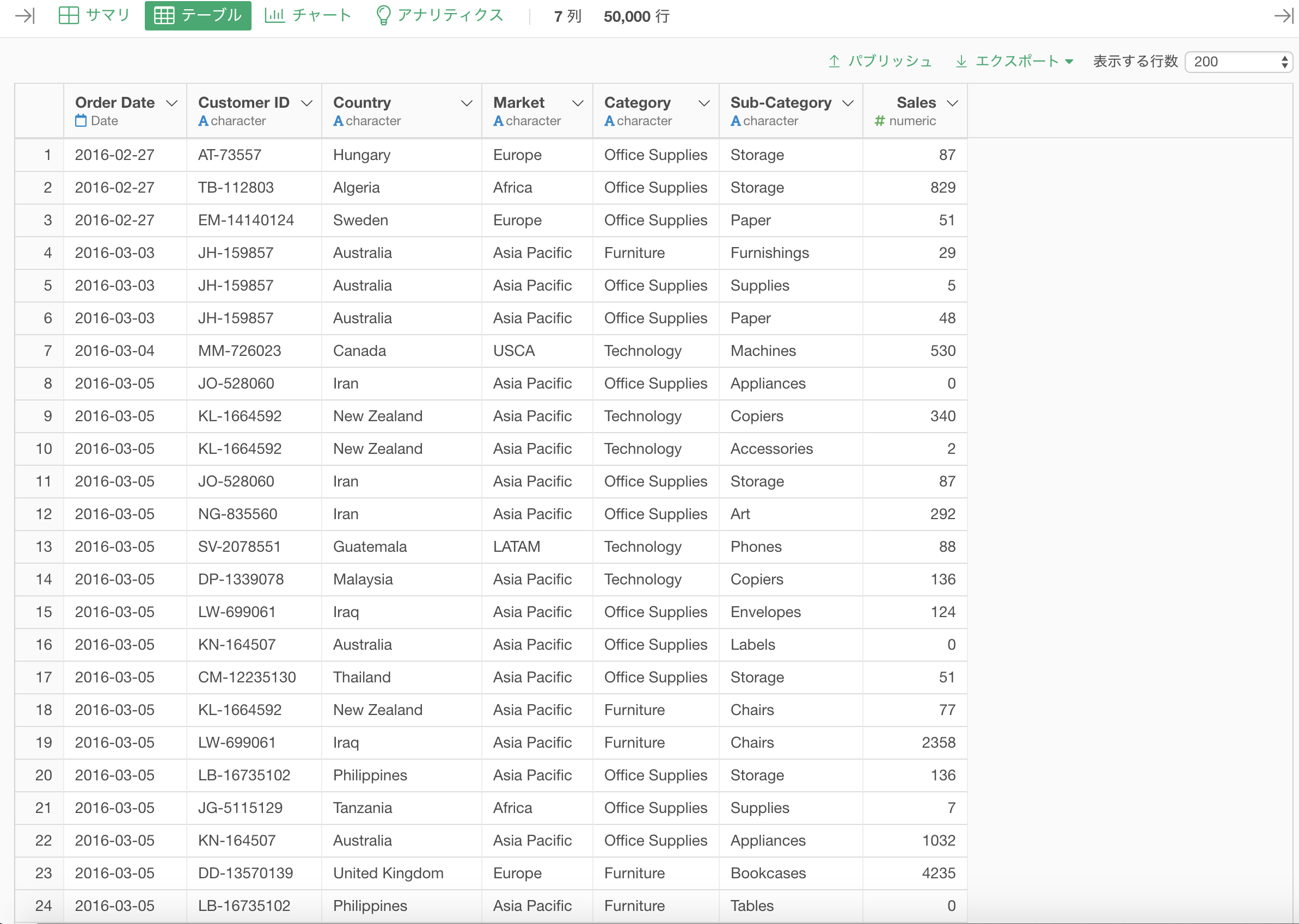Collapse the right panel using top-right arrow icon
Image resolution: width=1299 pixels, height=924 pixels.
click(x=1284, y=16)
